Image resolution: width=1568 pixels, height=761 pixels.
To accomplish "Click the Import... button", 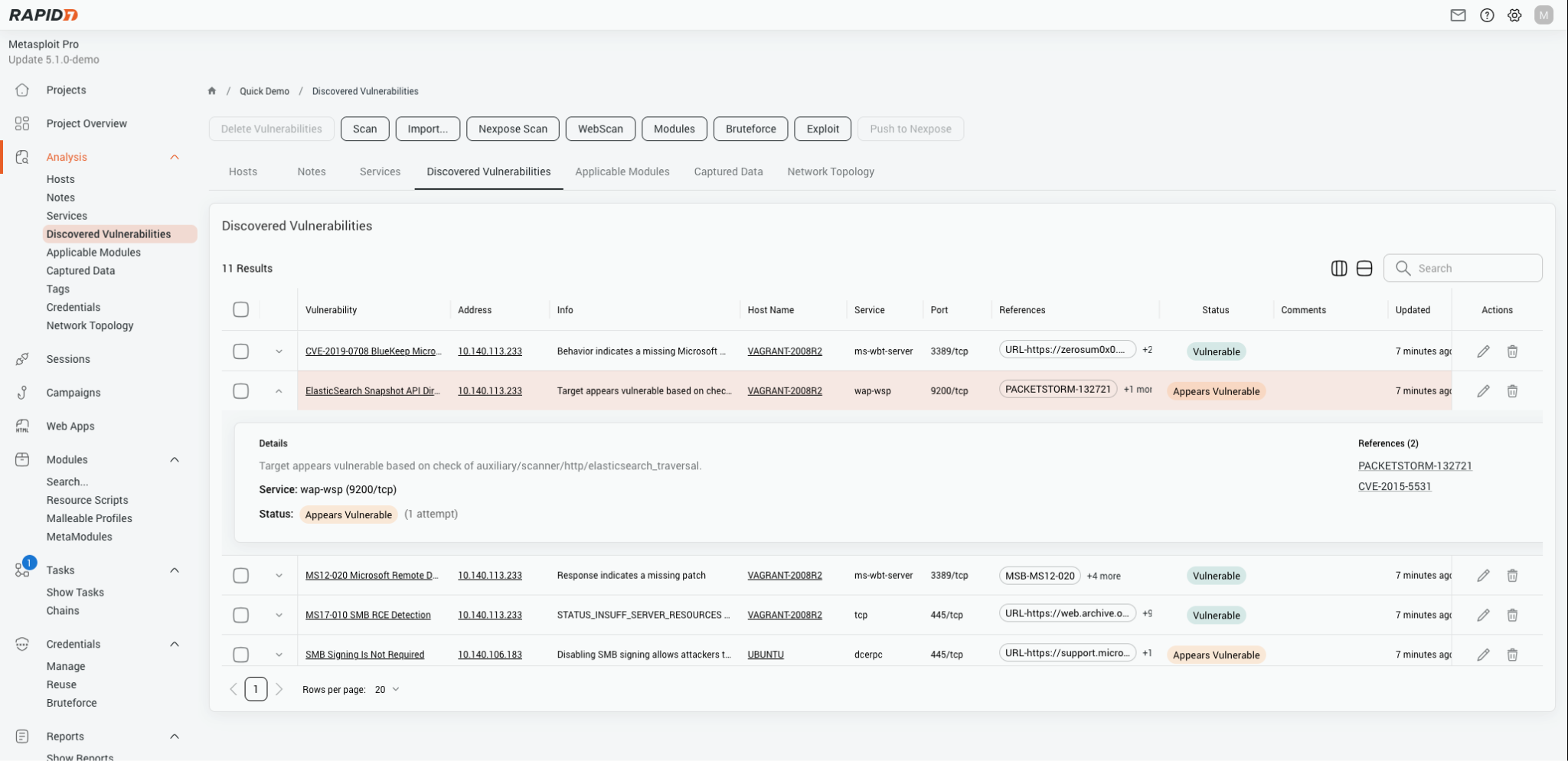I will tap(427, 129).
